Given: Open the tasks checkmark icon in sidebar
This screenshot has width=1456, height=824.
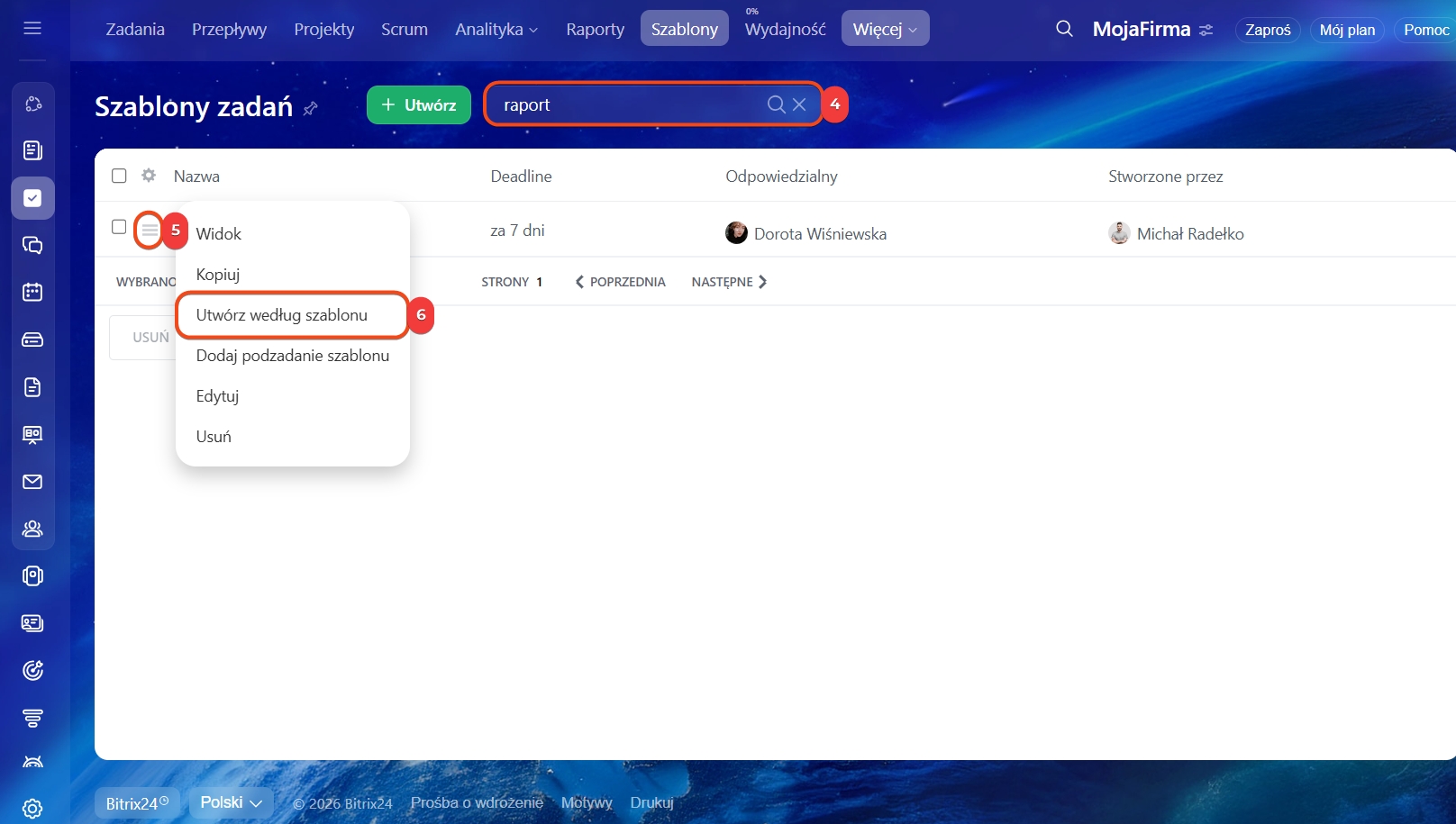Looking at the screenshot, I should (32, 198).
